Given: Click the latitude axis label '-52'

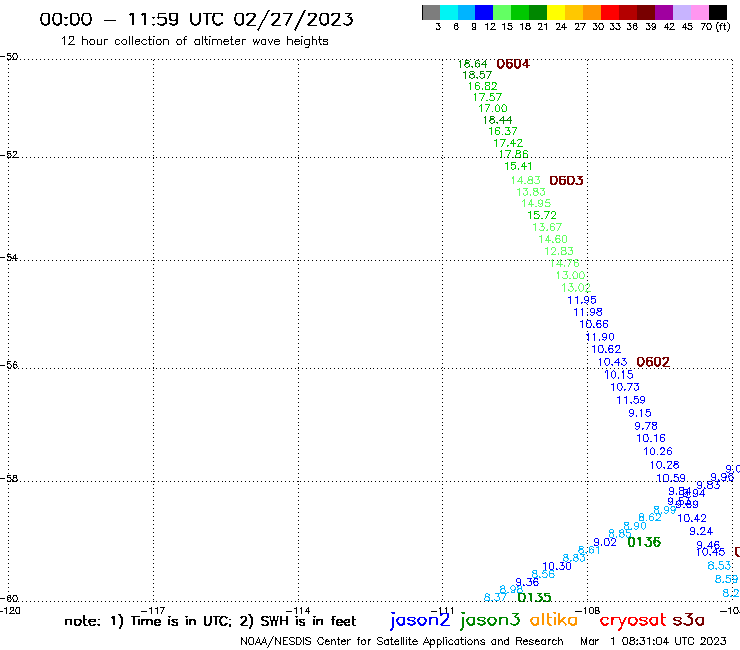Looking at the screenshot, I should pyautogui.click(x=9, y=154).
